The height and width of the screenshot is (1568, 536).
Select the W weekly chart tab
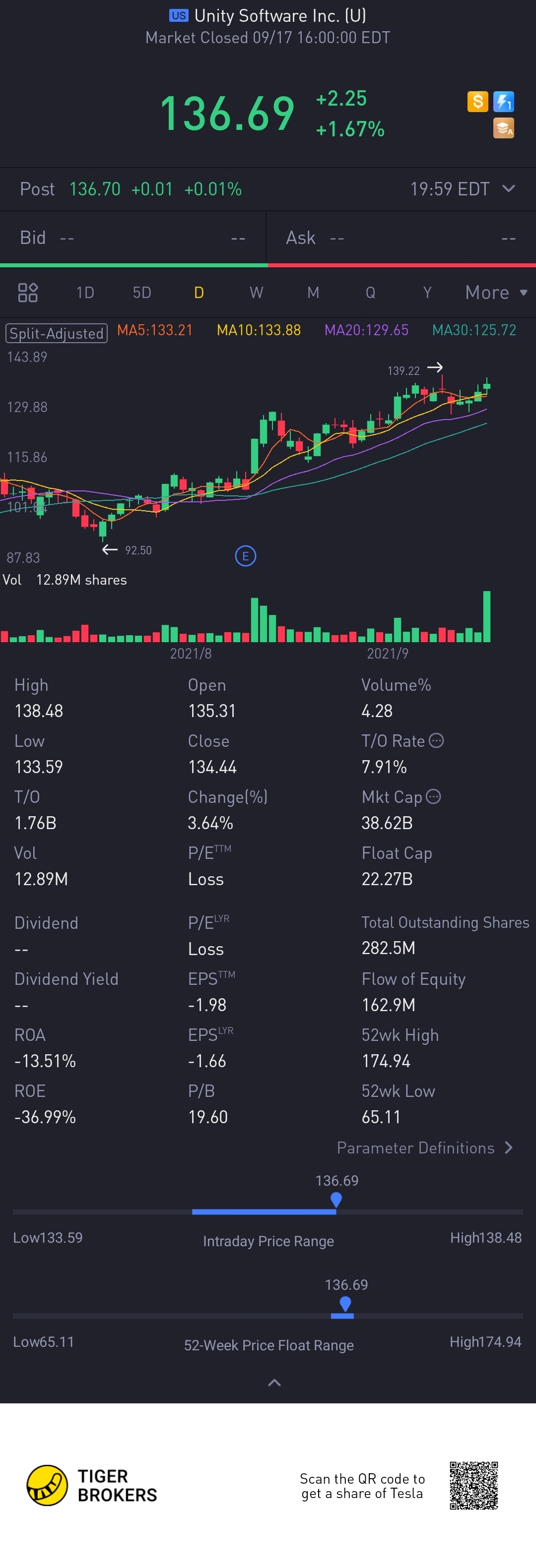[257, 293]
